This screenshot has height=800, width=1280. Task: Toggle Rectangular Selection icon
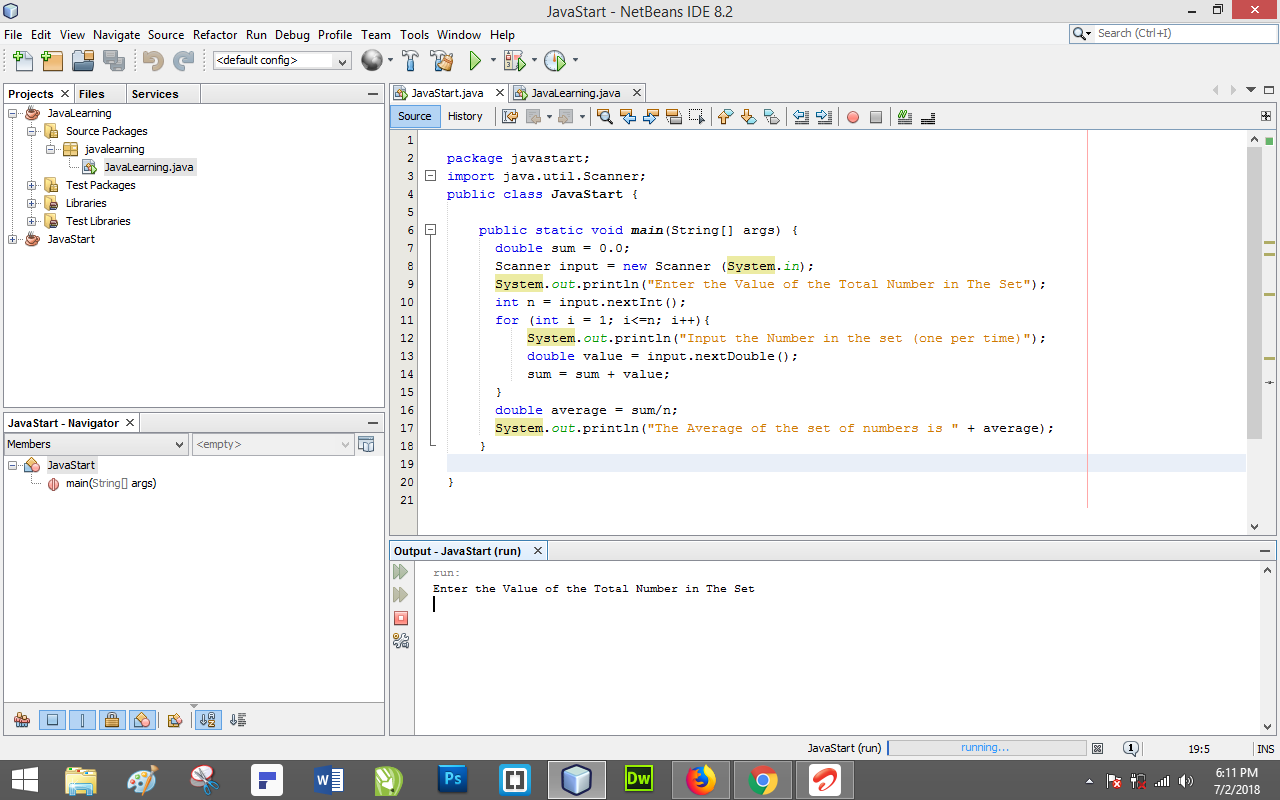[697, 117]
